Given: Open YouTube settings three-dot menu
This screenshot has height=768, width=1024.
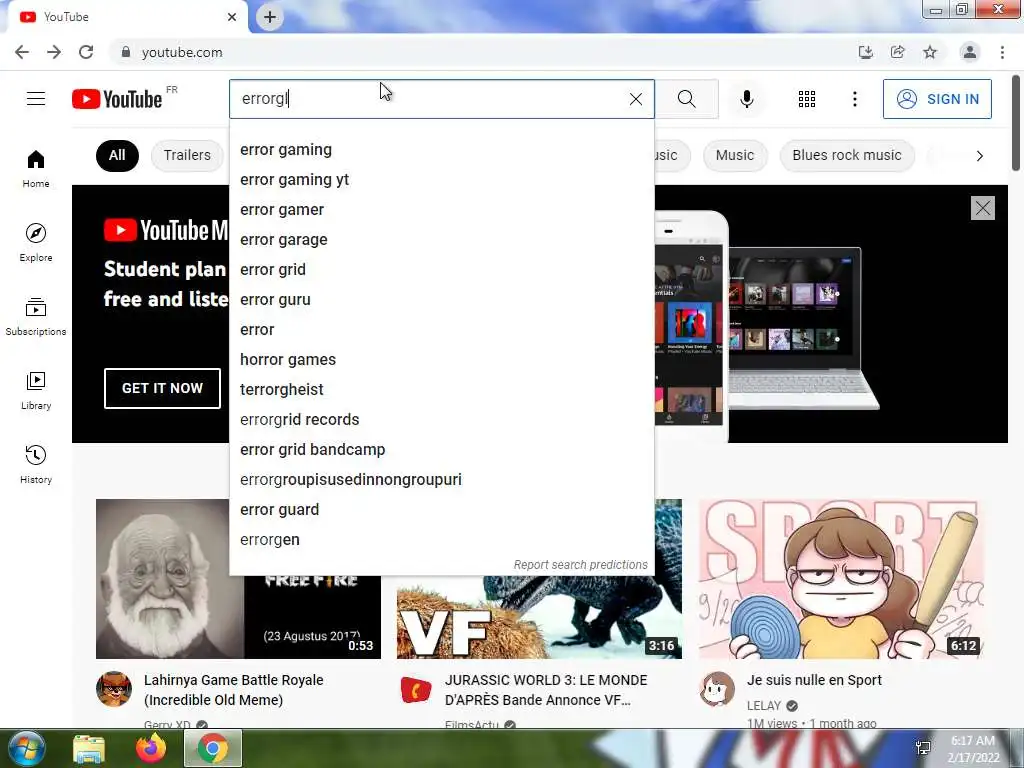Looking at the screenshot, I should tap(855, 99).
